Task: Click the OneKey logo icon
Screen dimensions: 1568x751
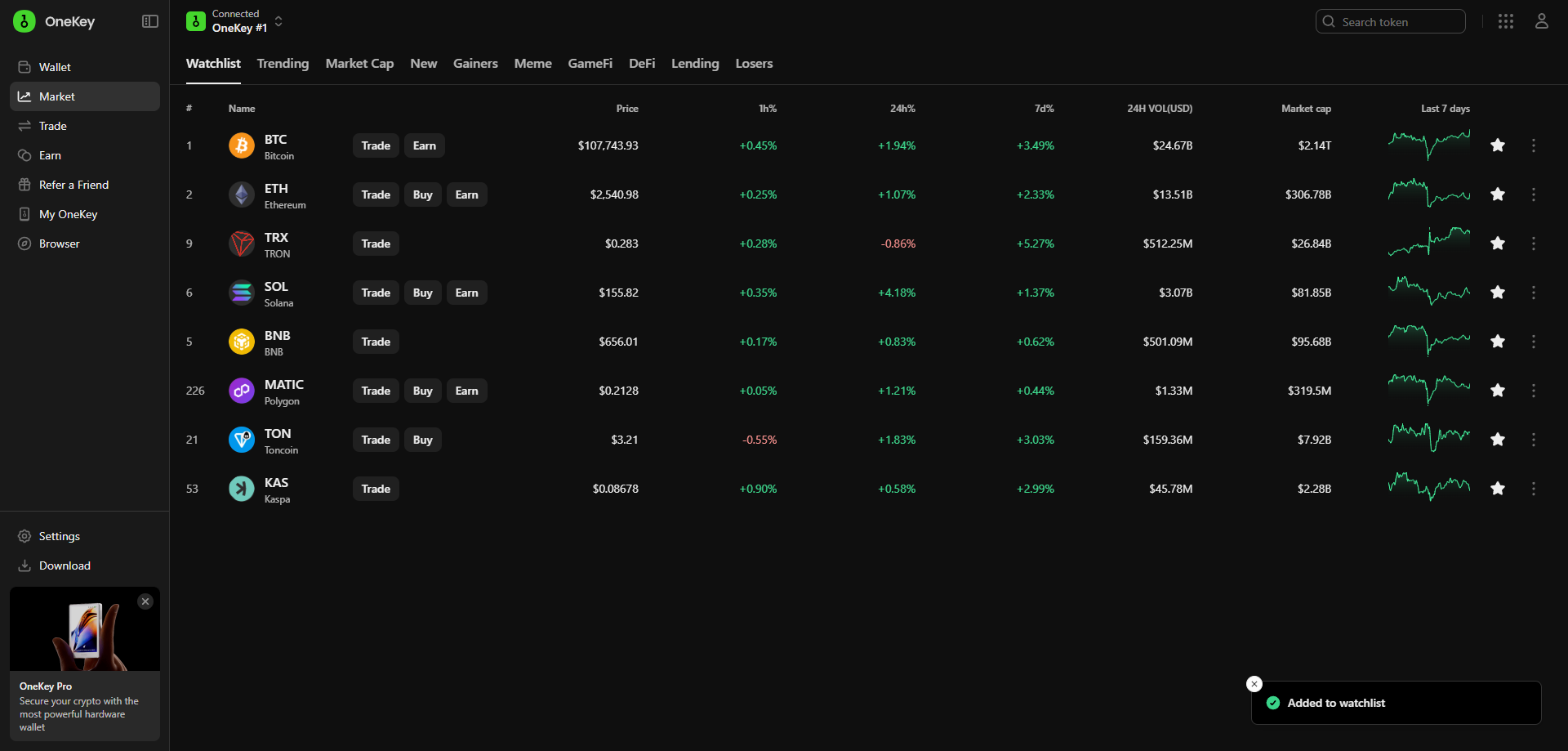Action: click(24, 21)
